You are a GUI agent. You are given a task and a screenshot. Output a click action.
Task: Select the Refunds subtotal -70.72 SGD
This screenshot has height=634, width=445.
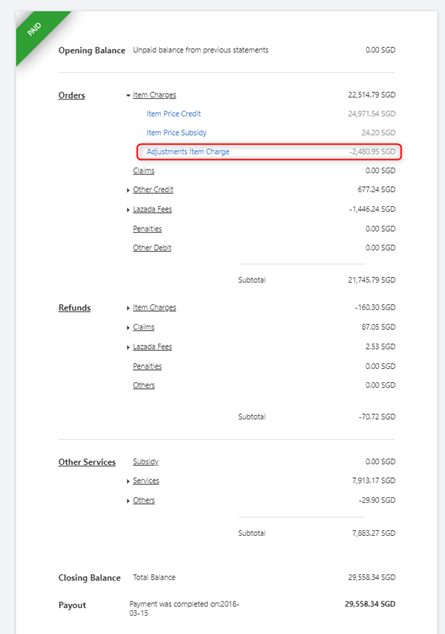coord(378,417)
